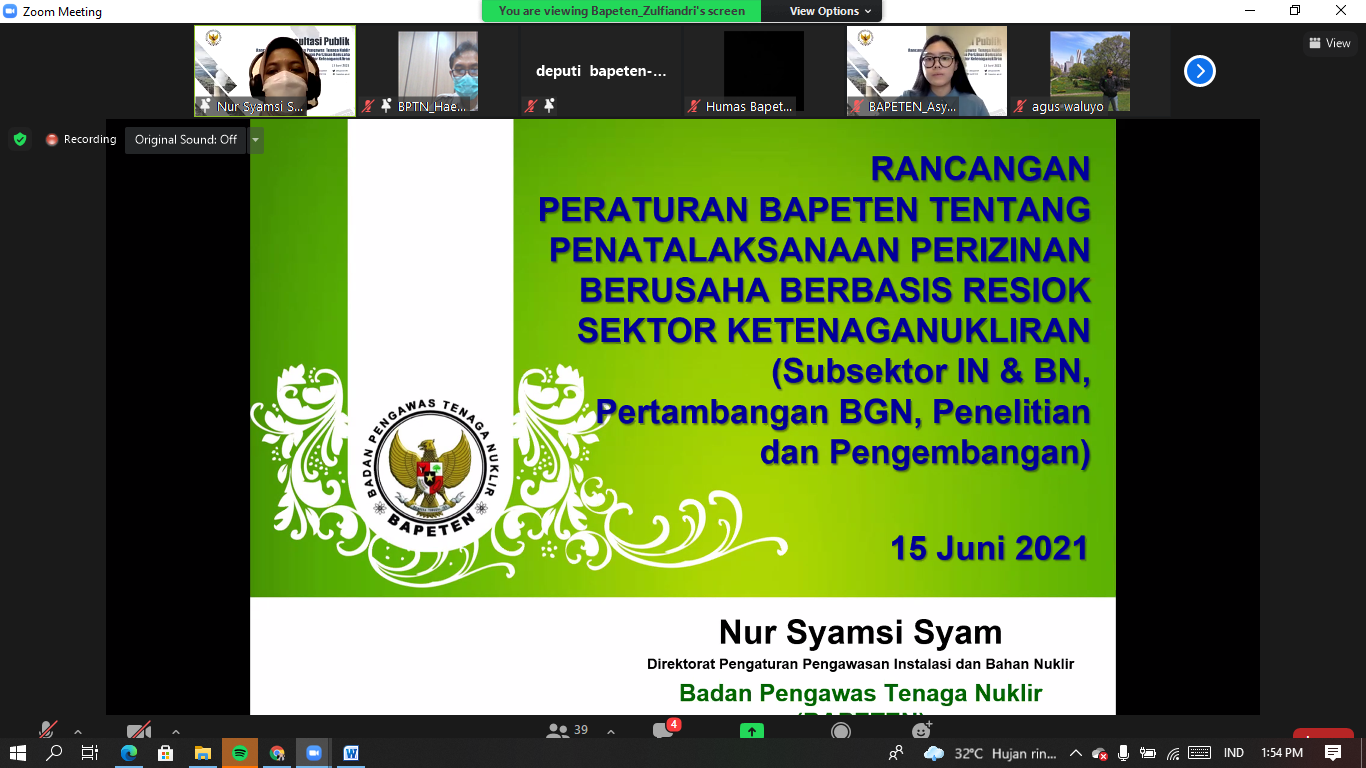Screen dimensions: 1366x768
Task: Click the red Recording indicator
Action: (81, 139)
